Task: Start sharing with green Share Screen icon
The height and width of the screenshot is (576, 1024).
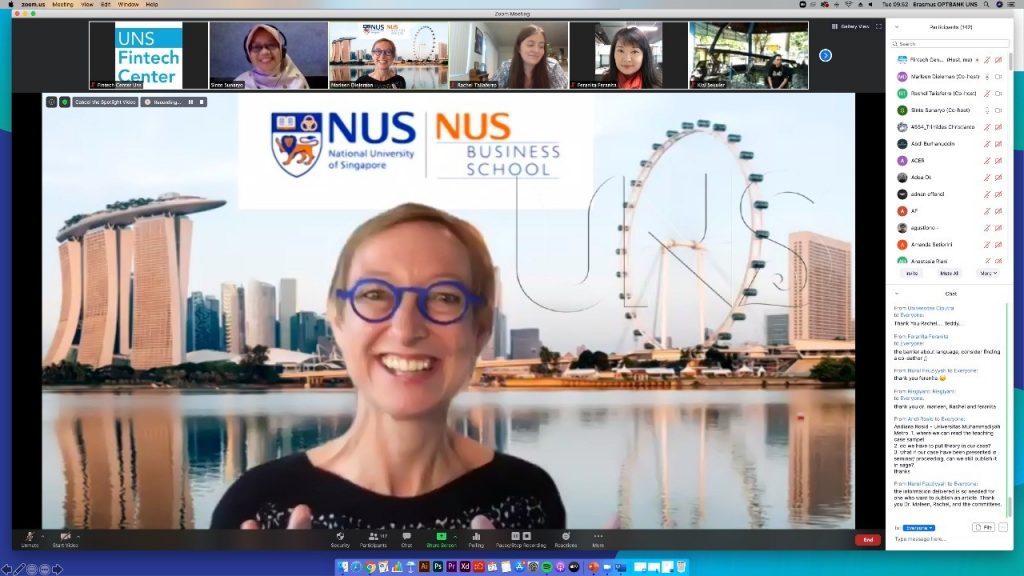Action: coord(441,537)
